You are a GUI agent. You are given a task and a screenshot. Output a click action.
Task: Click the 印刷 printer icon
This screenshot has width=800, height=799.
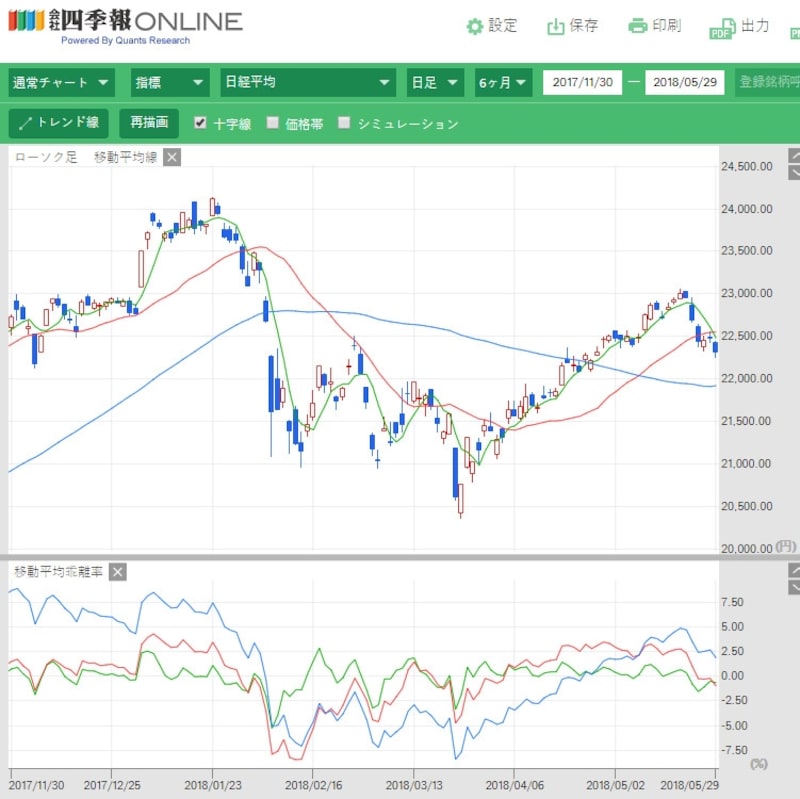(x=638, y=27)
